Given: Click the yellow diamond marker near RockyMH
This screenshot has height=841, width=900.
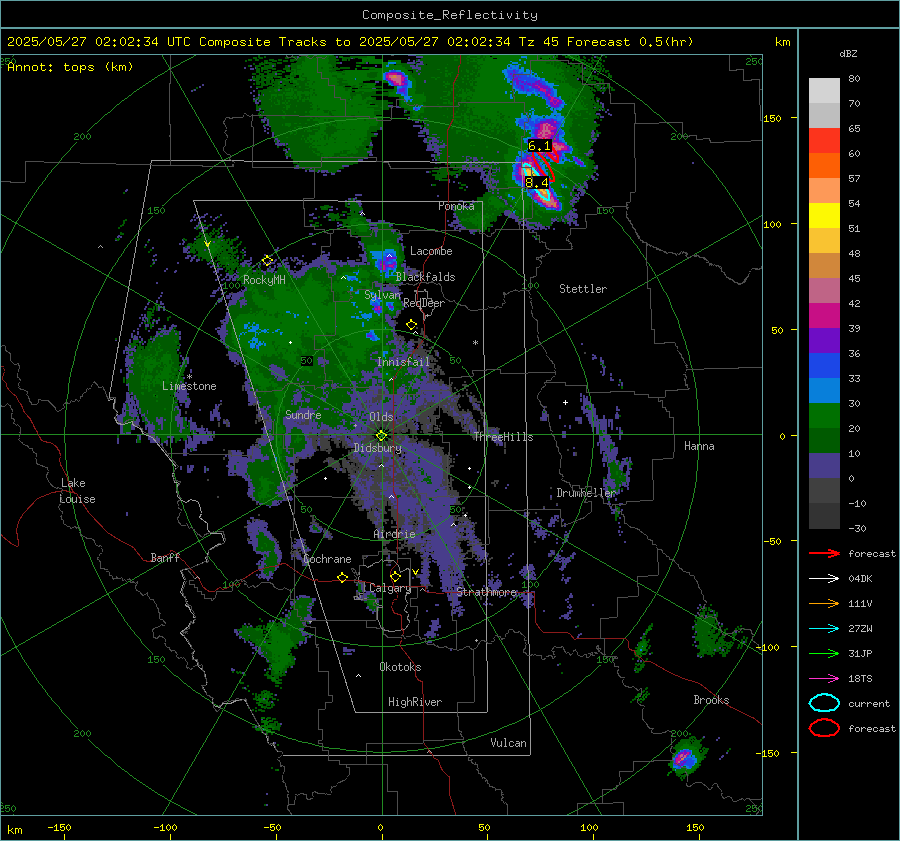Looking at the screenshot, I should click(x=267, y=261).
